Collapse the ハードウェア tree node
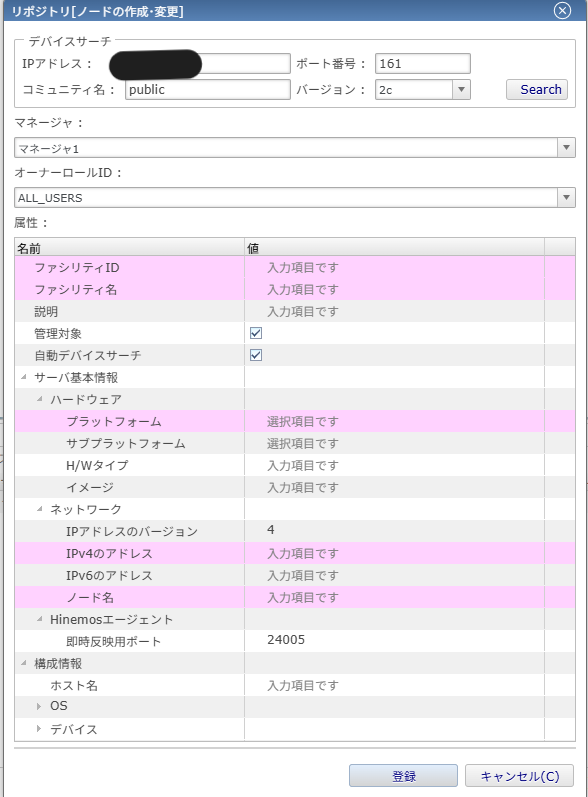Viewport: 588px width, 797px height. pyautogui.click(x=40, y=399)
